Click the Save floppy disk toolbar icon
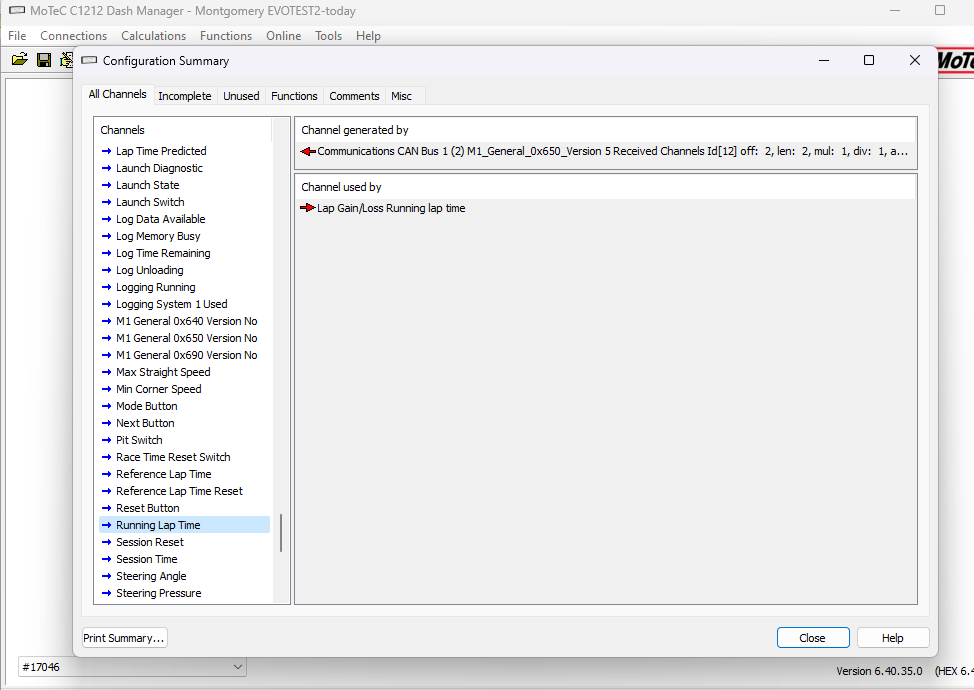974x690 pixels. pos(44,60)
